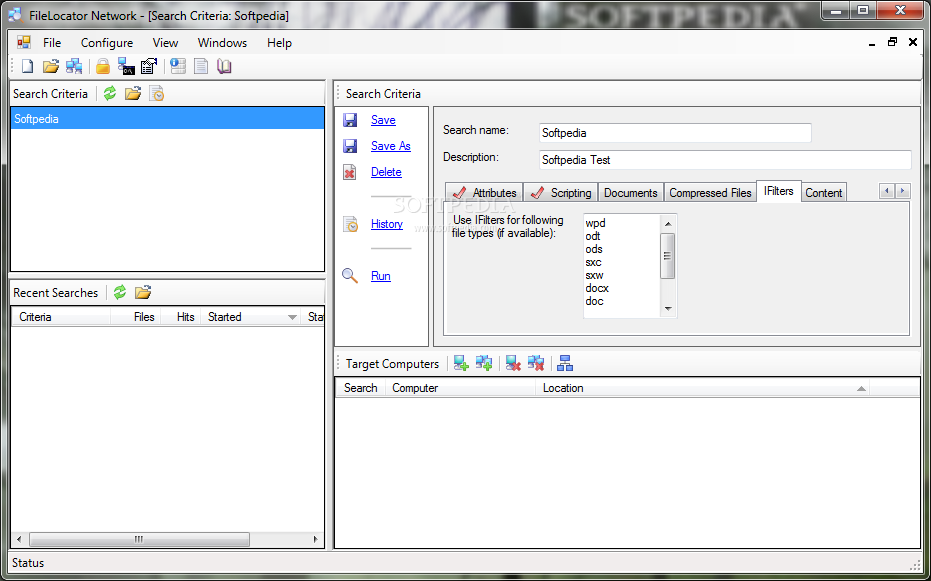
Task: Select Softpedia in Search Criteria list
Action: pos(167,119)
